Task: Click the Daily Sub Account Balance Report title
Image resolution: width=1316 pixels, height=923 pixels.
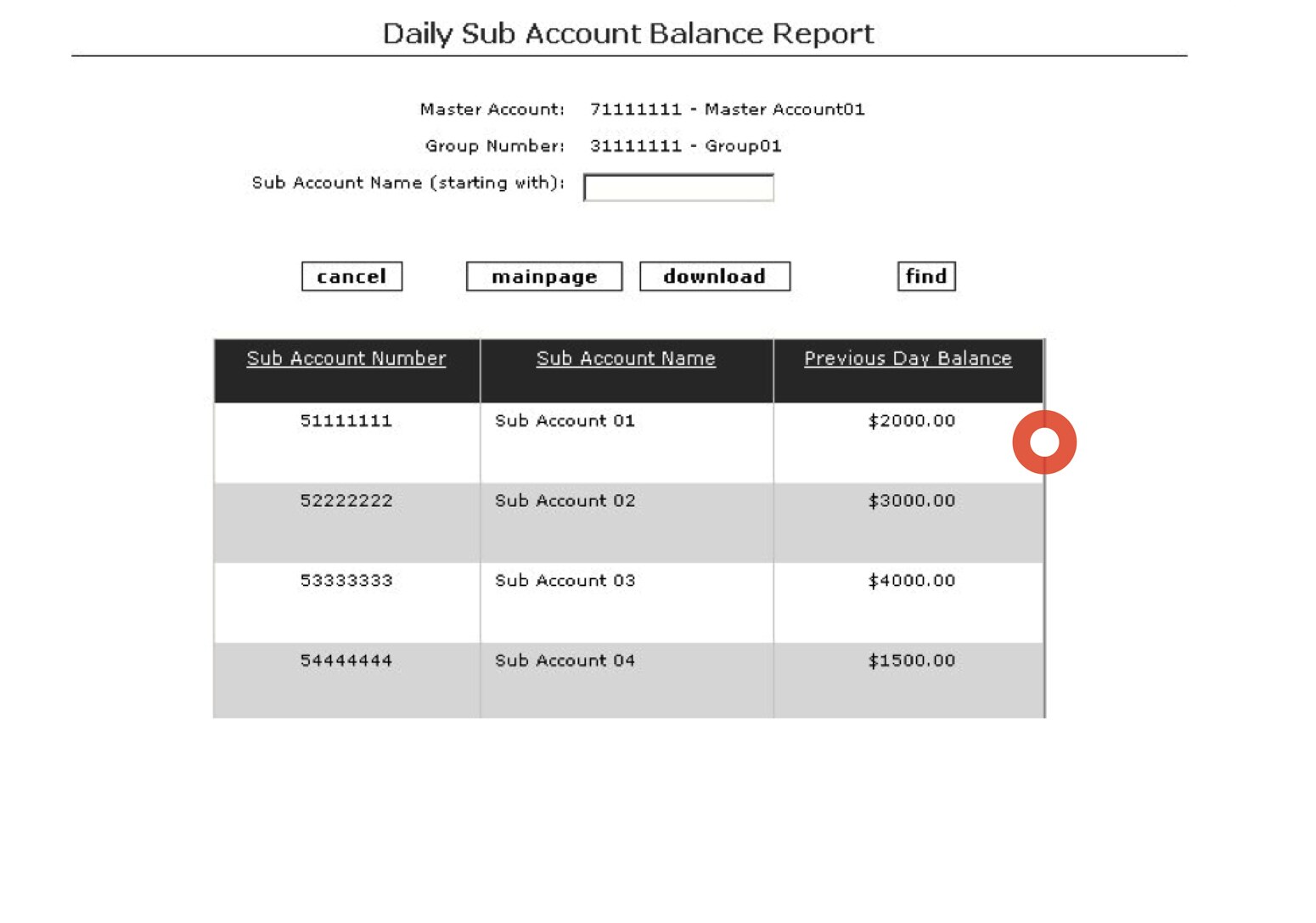Action: [628, 33]
